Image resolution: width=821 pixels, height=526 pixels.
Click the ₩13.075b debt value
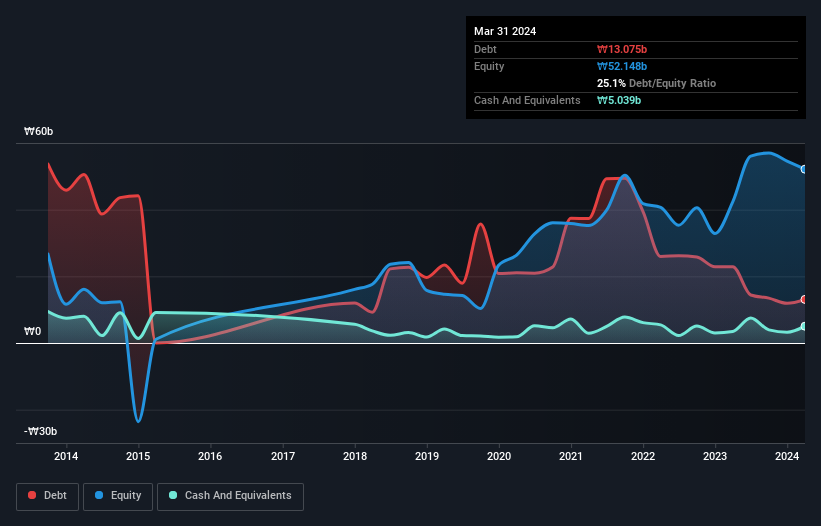[x=622, y=49]
